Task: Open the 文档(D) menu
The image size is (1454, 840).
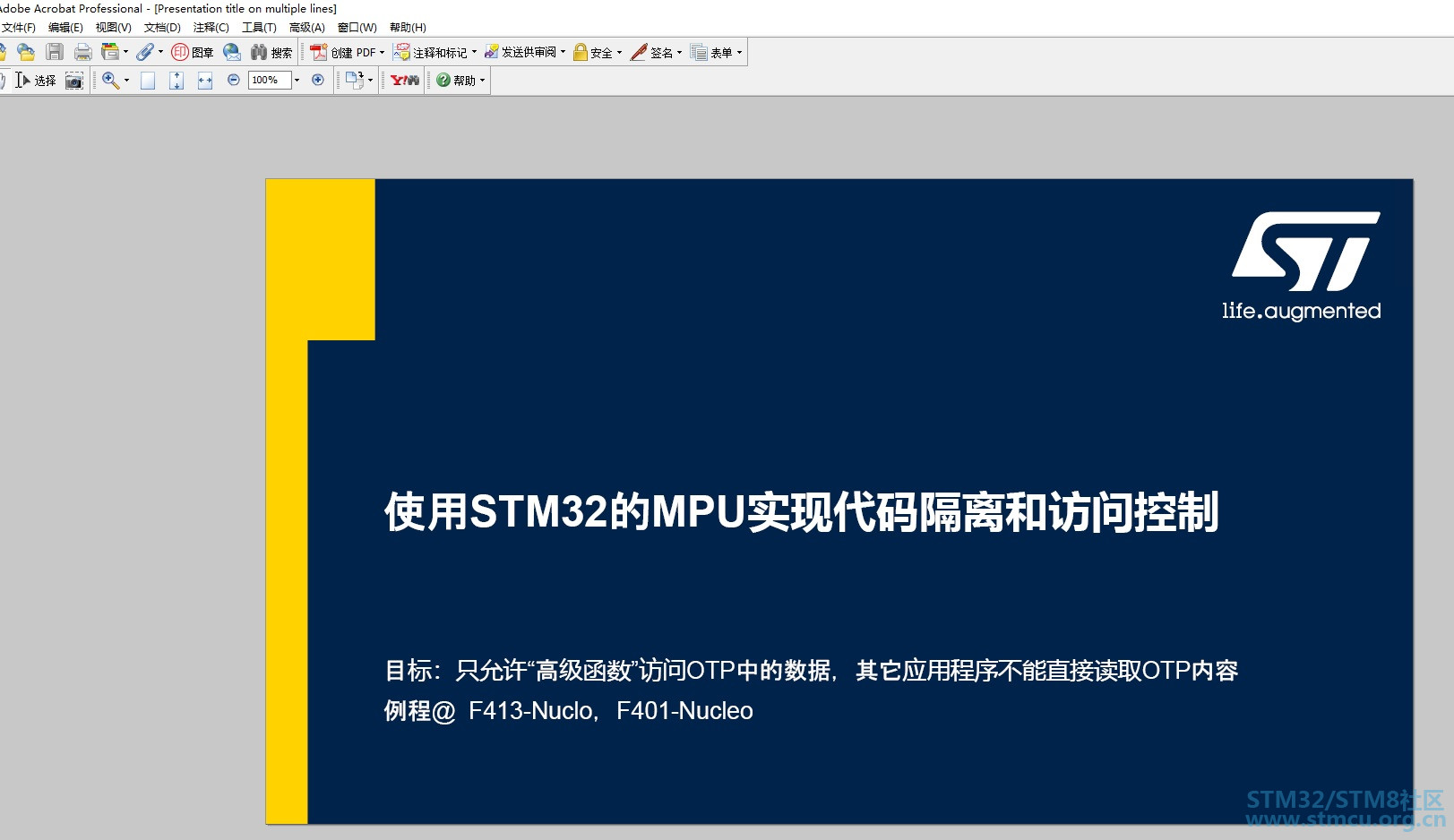Action: click(x=162, y=28)
